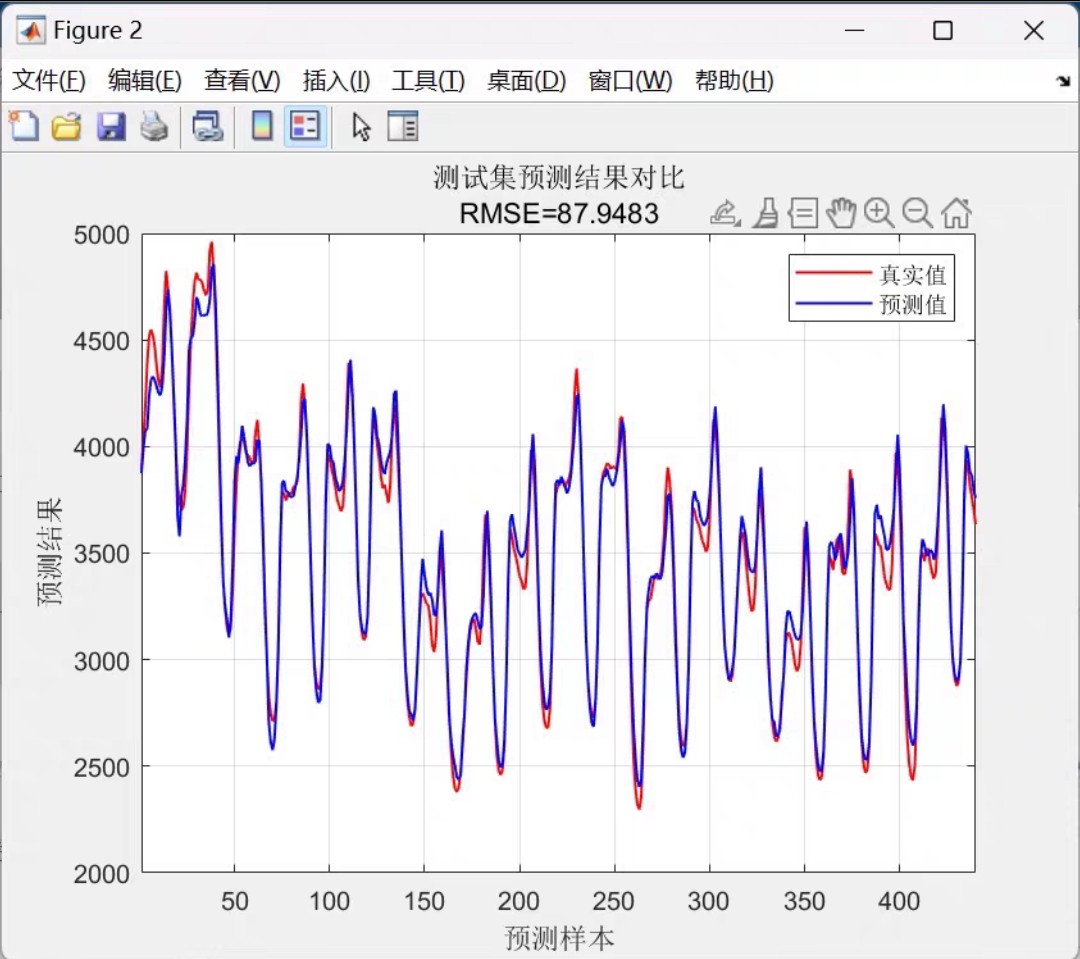Open the 帮助(H) menu

pos(734,81)
